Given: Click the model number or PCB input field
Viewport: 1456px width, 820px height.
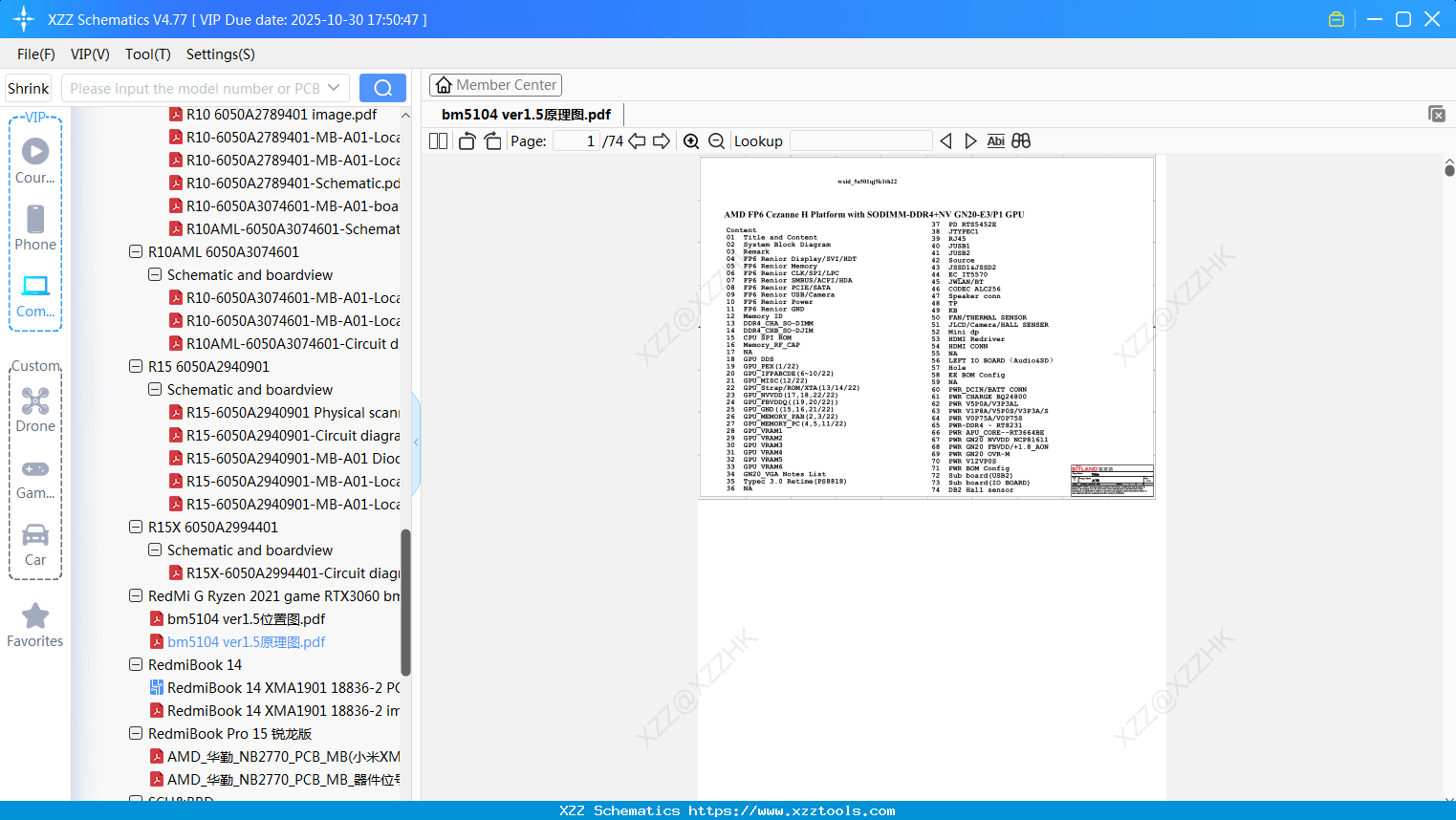Looking at the screenshot, I should 196,88.
